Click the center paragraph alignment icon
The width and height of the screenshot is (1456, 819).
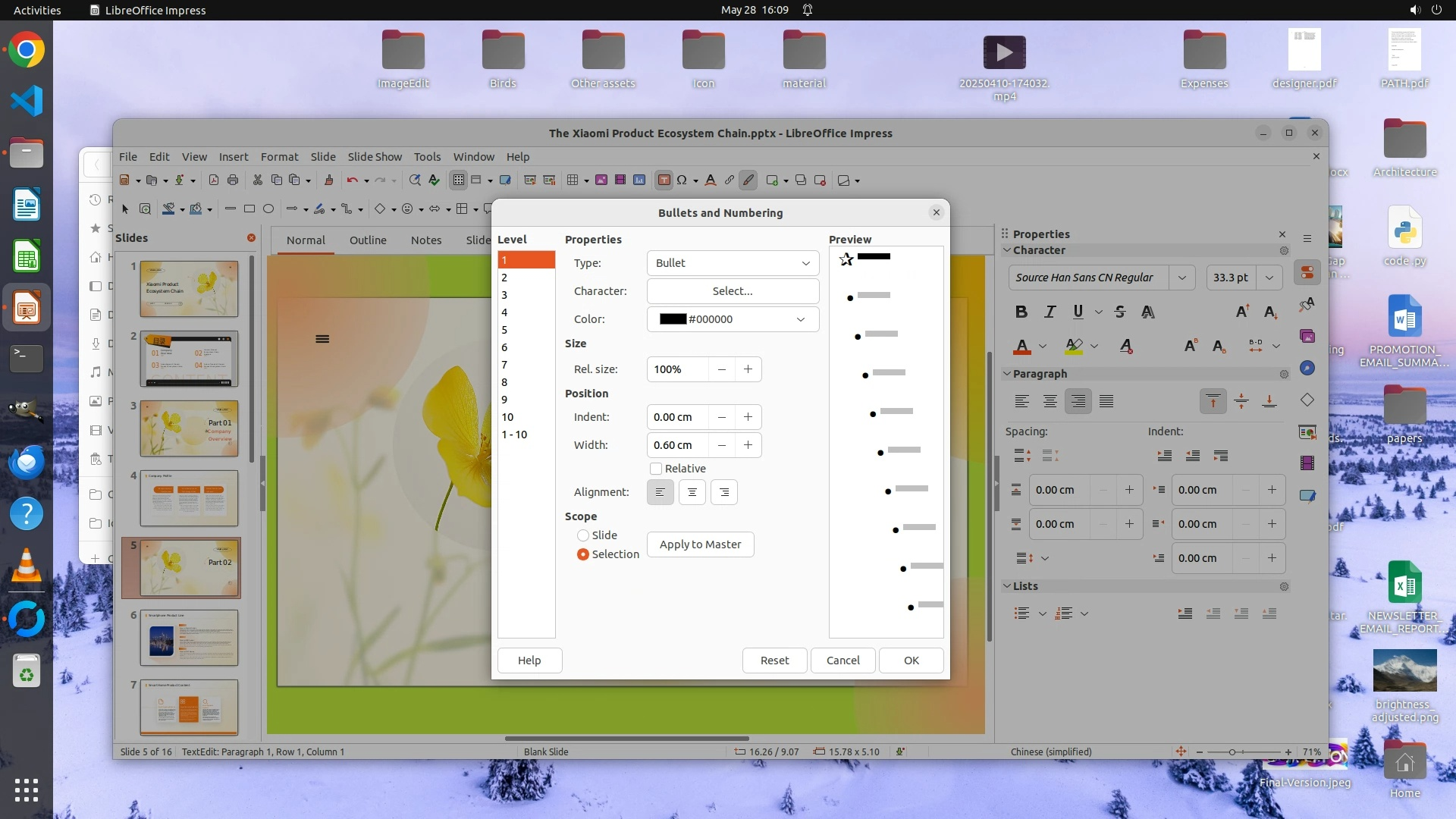pyautogui.click(x=1050, y=401)
